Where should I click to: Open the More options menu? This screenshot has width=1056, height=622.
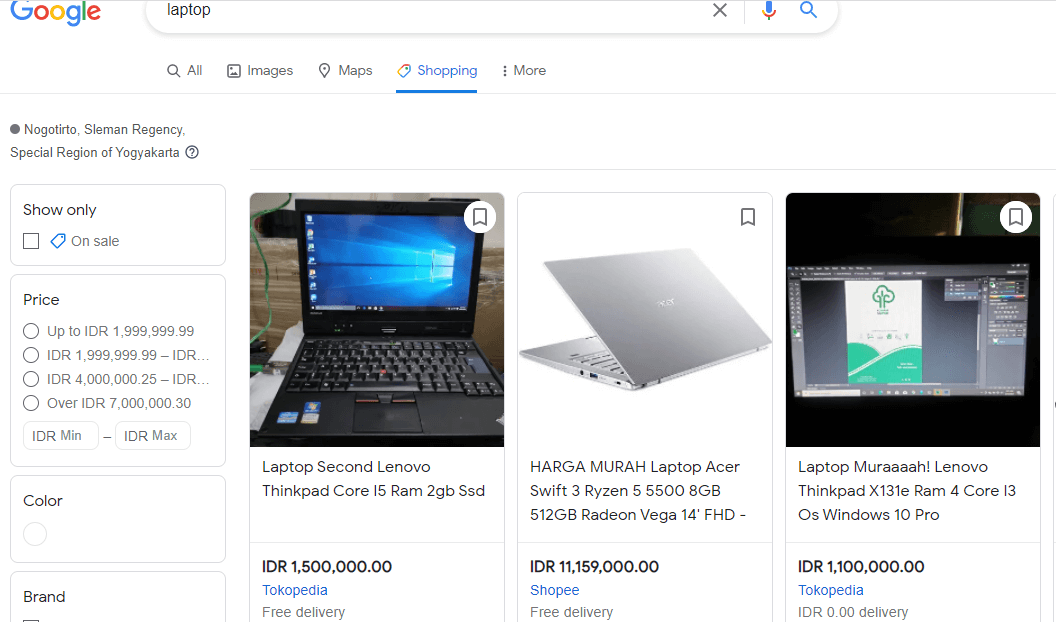[523, 71]
